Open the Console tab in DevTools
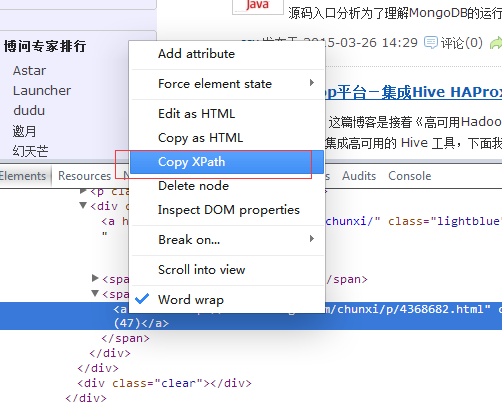The width and height of the screenshot is (502, 402). point(410,176)
